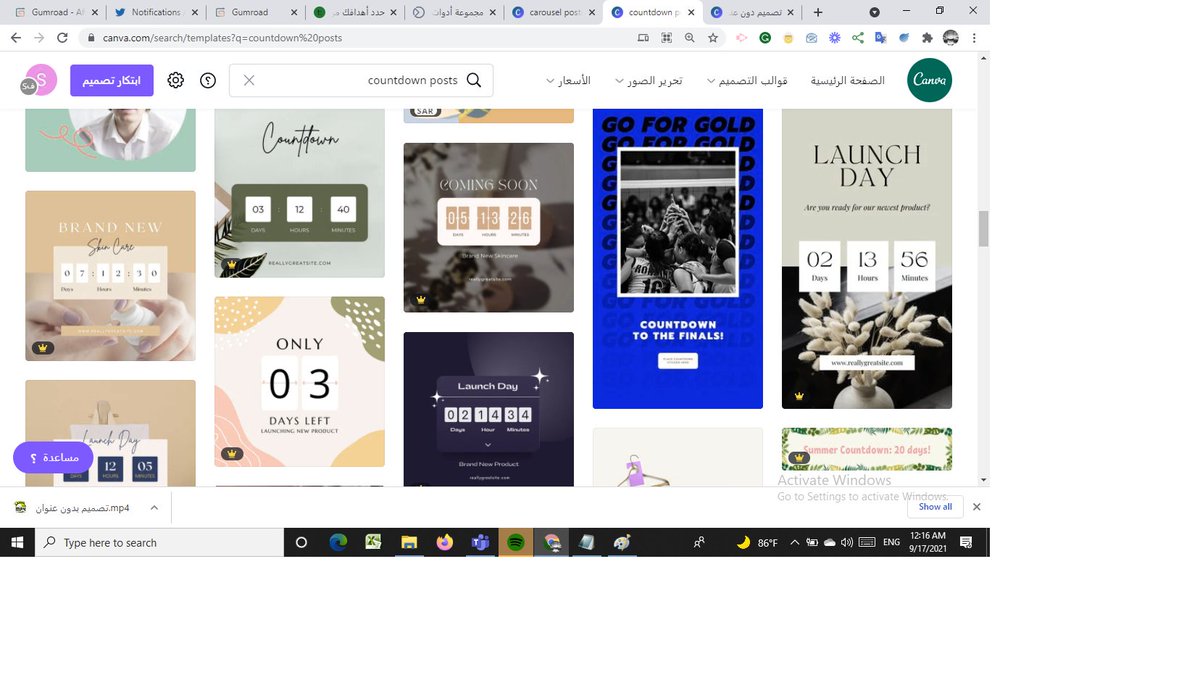Viewport: 1200px width, 696px height.
Task: Open a new Chrome tab with plus button
Action: [x=818, y=12]
